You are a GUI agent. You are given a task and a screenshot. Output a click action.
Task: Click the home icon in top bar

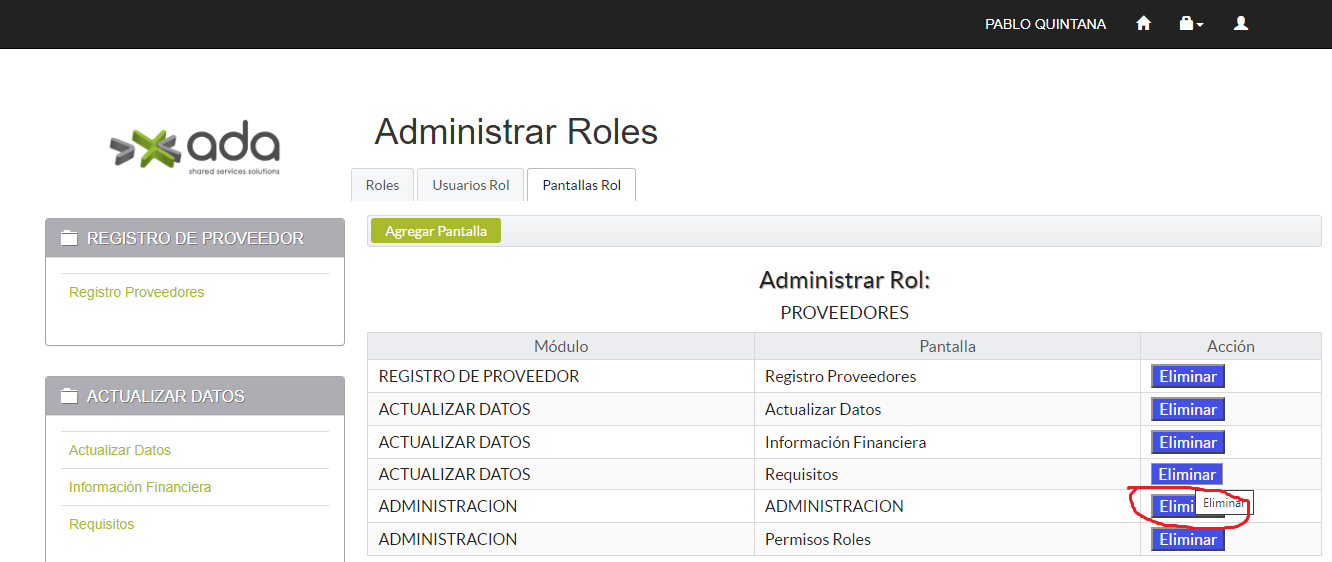pos(1143,24)
